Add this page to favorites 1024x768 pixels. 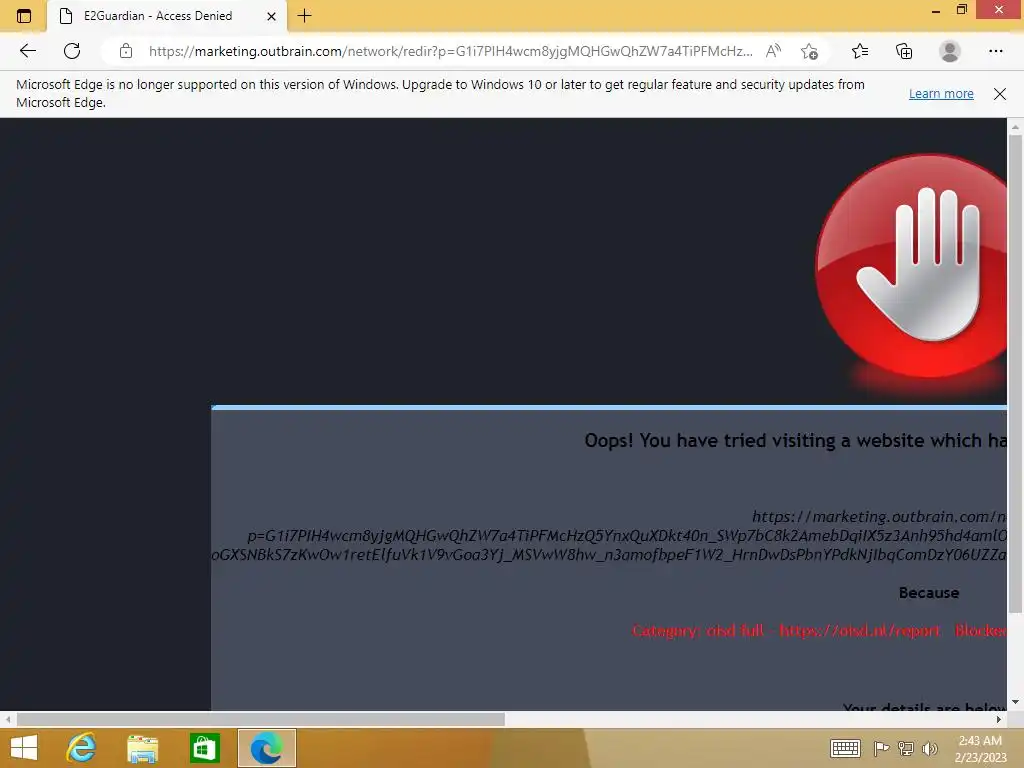pyautogui.click(x=809, y=51)
